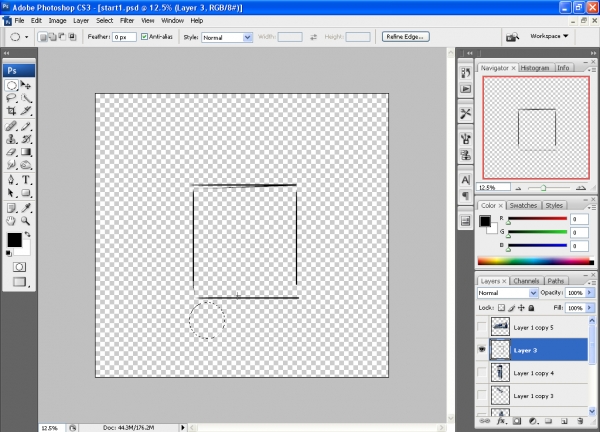Open the Workspace dropdown
This screenshot has width=600, height=432.
(x=549, y=36)
